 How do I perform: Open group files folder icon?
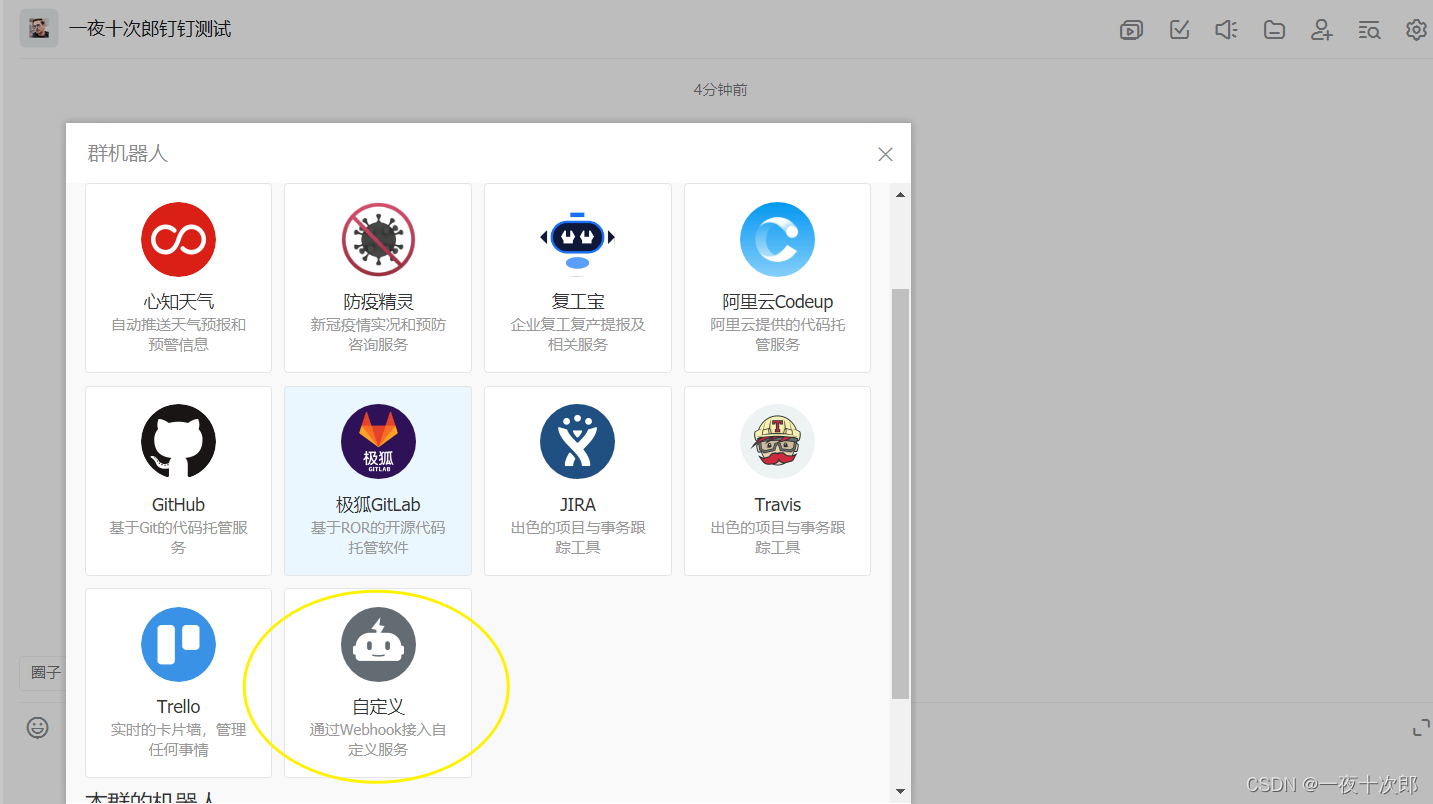(x=1274, y=30)
